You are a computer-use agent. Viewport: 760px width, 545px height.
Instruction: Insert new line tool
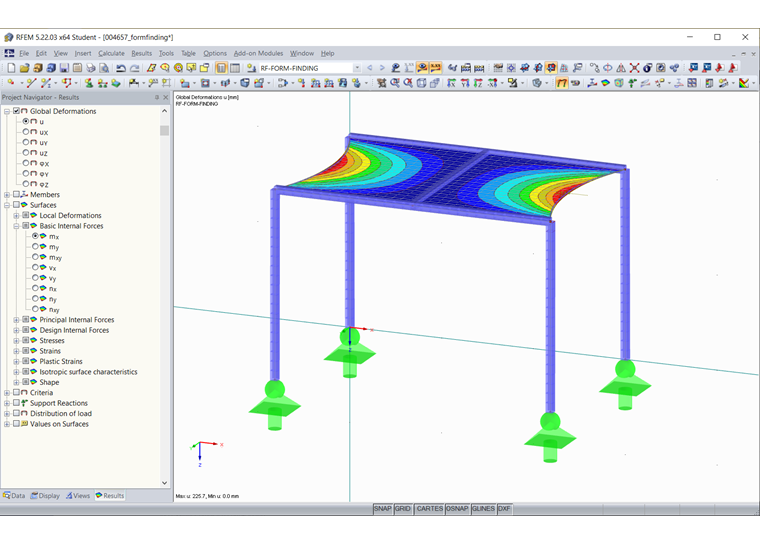pos(31,83)
